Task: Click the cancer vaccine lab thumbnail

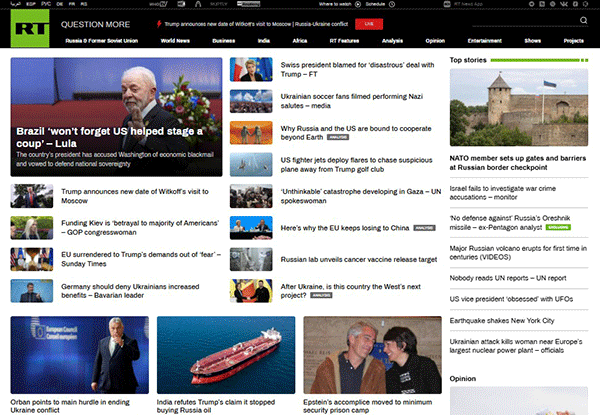Action: [x=251, y=259]
